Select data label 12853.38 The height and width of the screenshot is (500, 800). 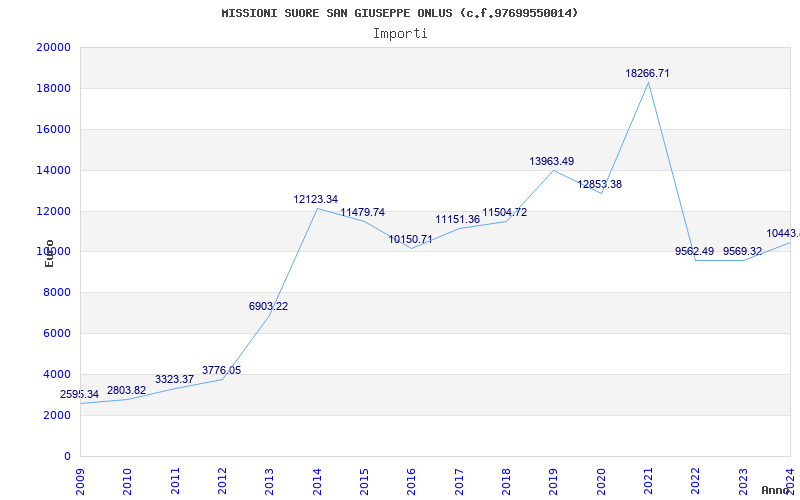599,184
